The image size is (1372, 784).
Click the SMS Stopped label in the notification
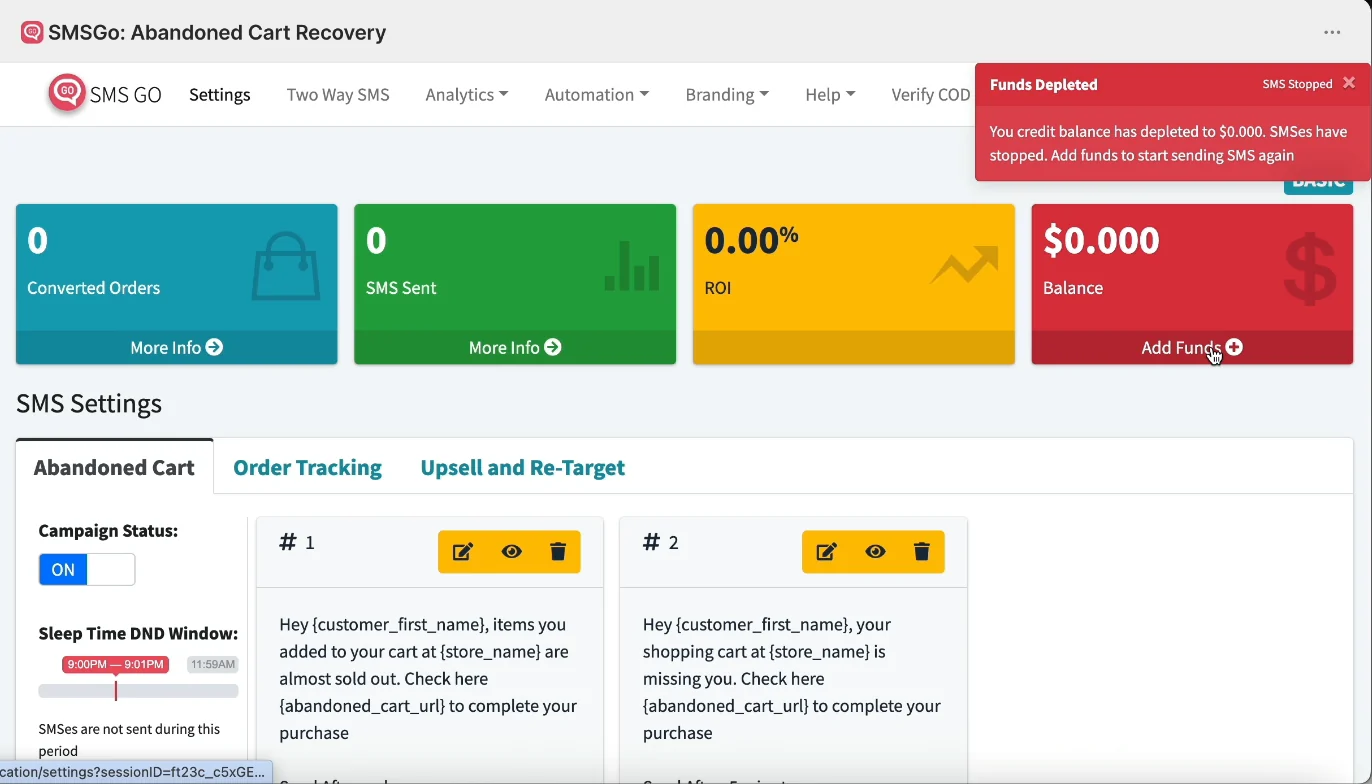pos(1297,85)
